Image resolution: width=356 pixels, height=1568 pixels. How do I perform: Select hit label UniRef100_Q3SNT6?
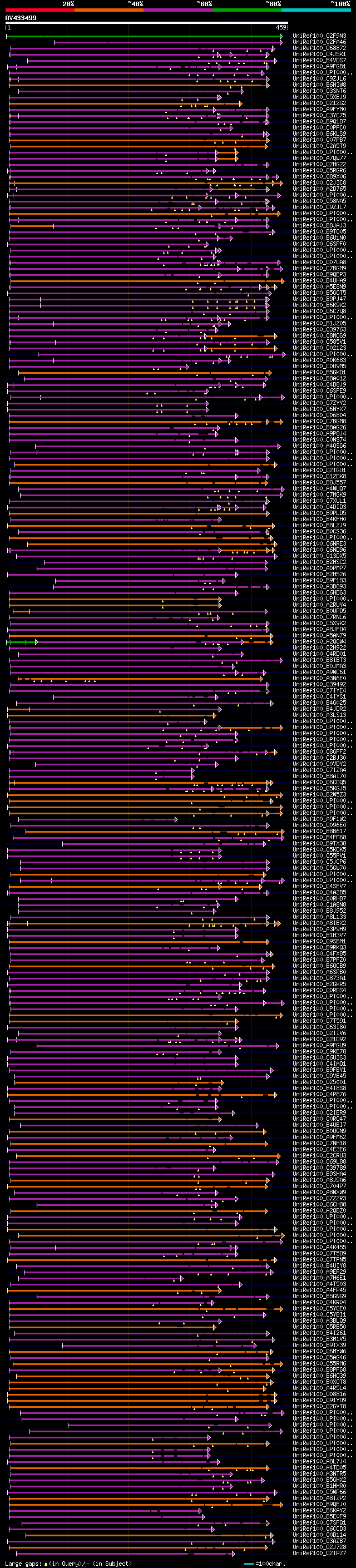pyautogui.click(x=319, y=91)
